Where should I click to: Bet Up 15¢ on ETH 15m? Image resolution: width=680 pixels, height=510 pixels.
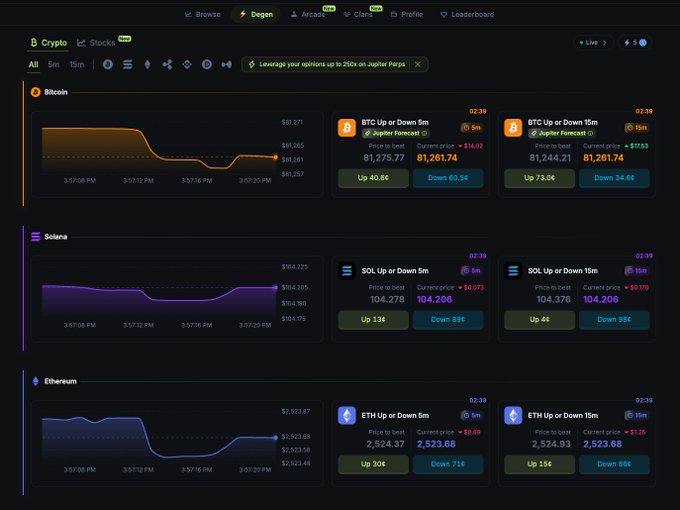[x=539, y=464]
